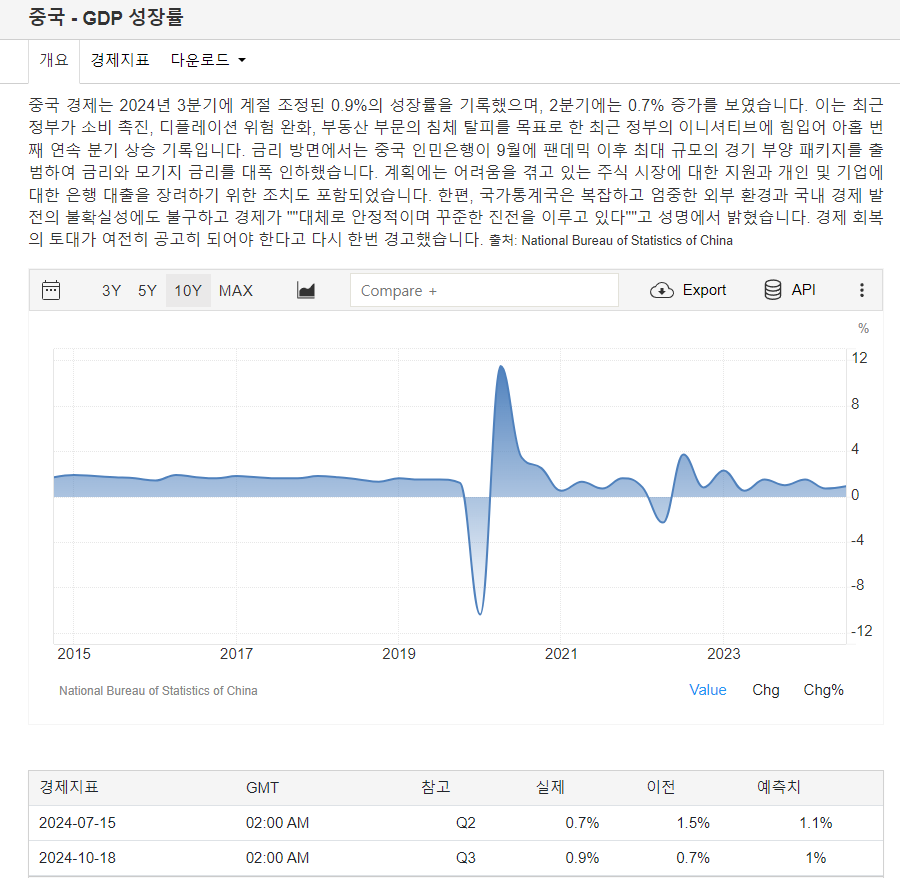
Task: Click the Q3 reference cell
Action: pyautogui.click(x=465, y=858)
